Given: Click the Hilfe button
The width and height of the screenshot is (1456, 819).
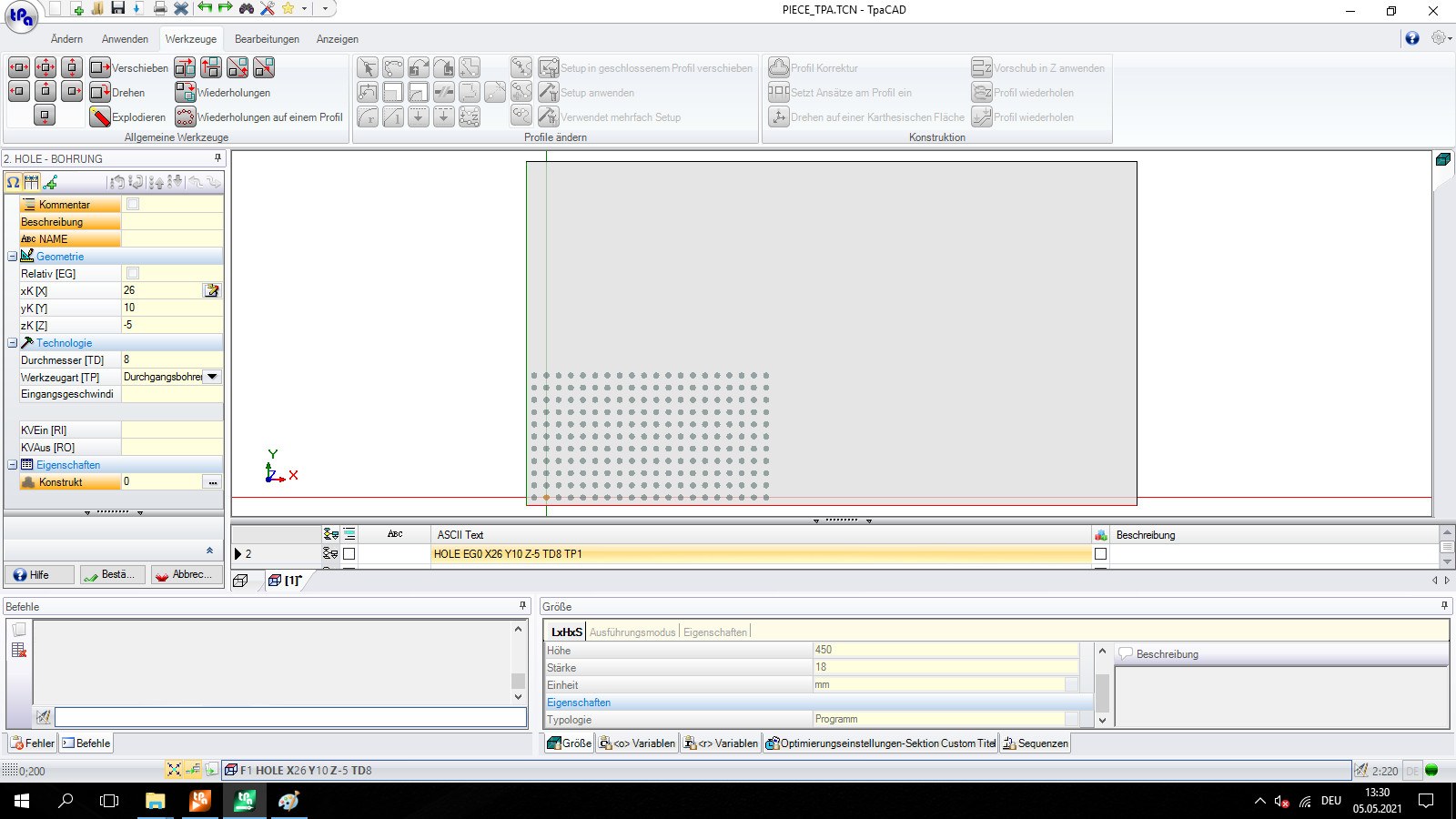Looking at the screenshot, I should point(39,574).
